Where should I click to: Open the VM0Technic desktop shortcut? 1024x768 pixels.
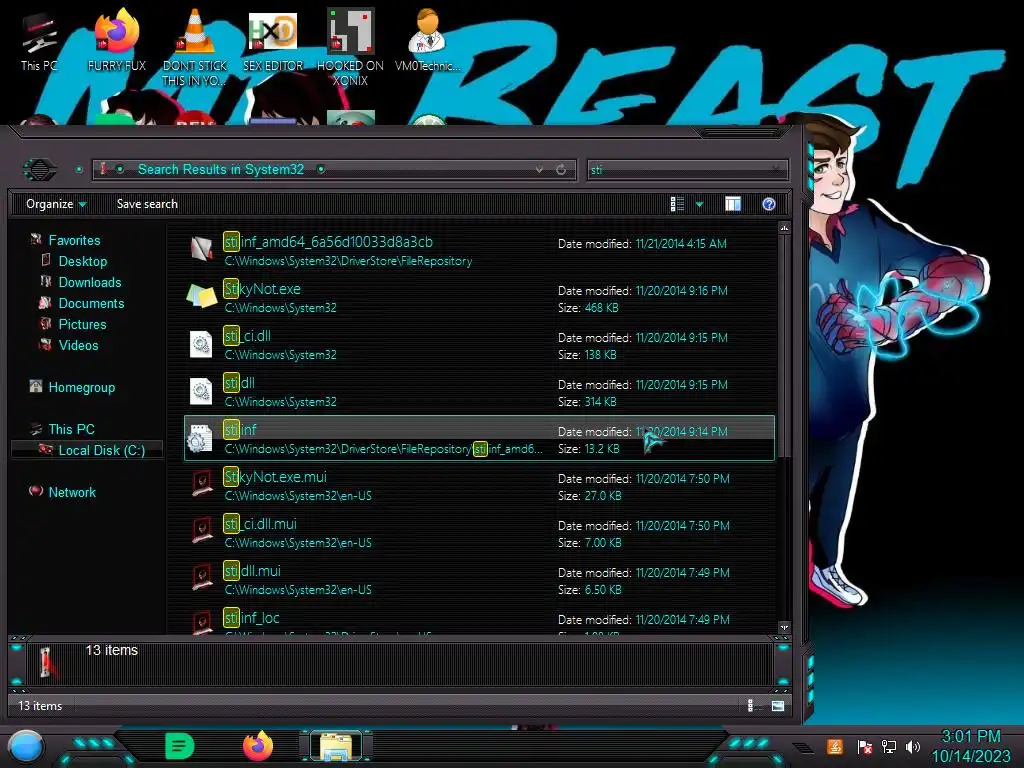click(x=427, y=41)
